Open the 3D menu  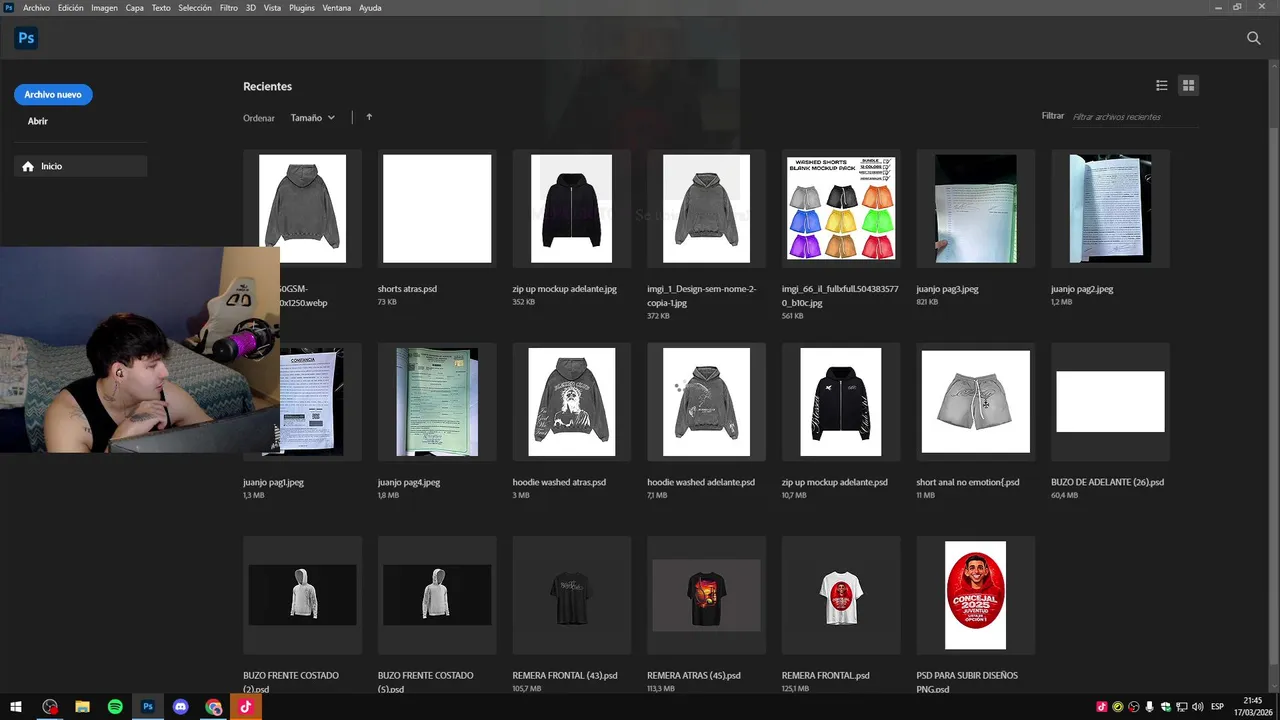[251, 7]
